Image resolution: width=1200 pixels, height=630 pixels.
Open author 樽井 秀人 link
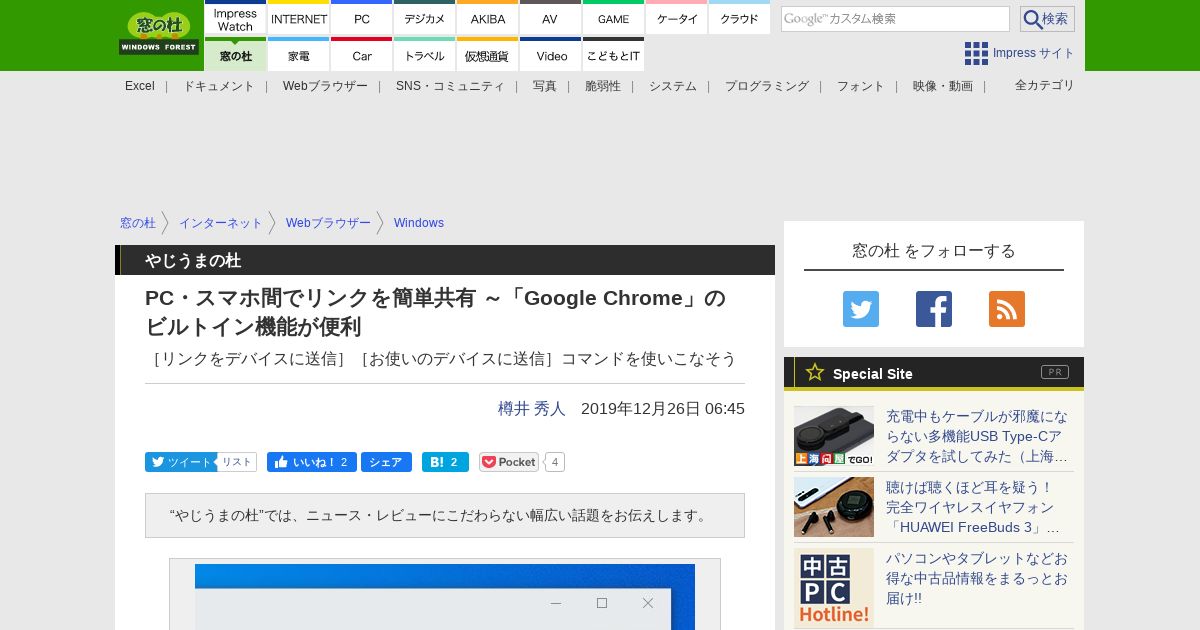click(x=532, y=408)
